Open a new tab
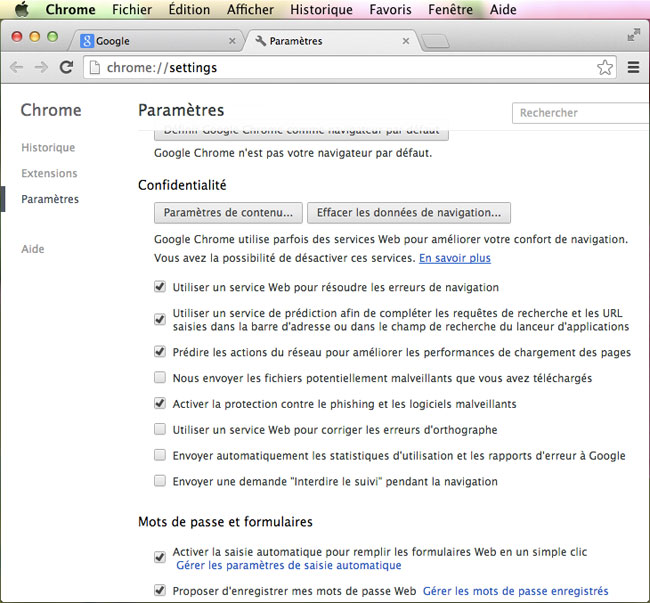Image resolution: width=650 pixels, height=603 pixels. point(435,41)
